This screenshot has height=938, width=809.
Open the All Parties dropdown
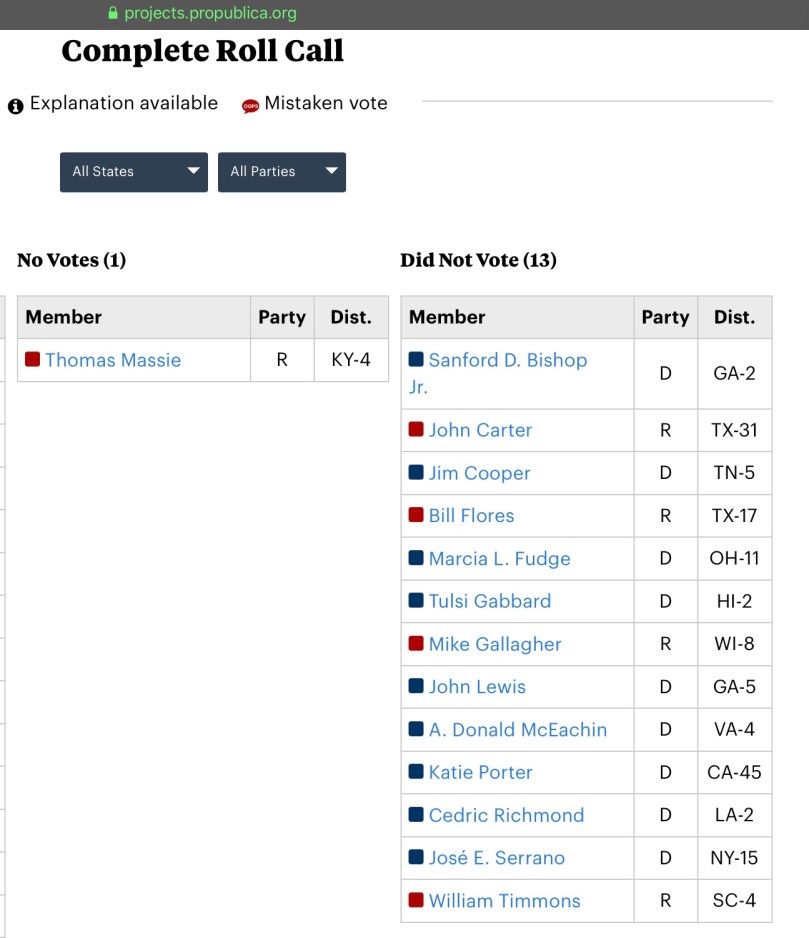tap(281, 172)
